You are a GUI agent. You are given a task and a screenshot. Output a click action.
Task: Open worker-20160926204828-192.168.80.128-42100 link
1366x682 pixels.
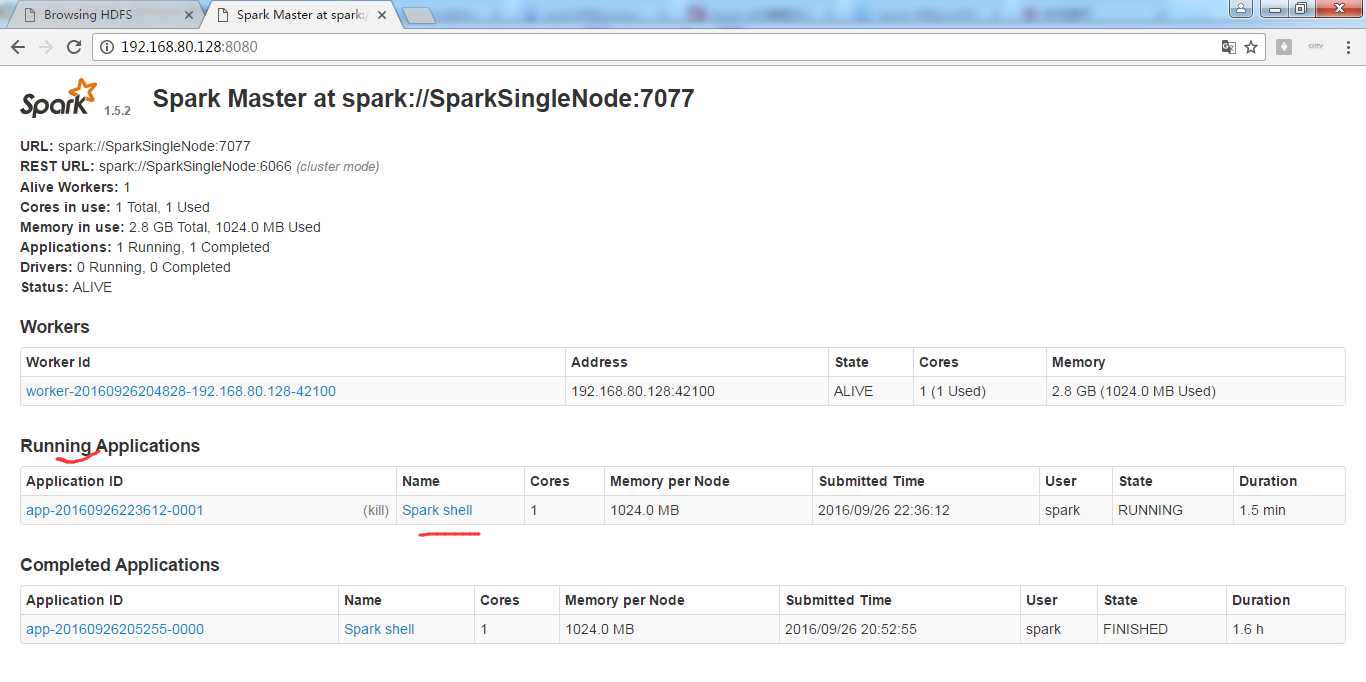coord(181,391)
